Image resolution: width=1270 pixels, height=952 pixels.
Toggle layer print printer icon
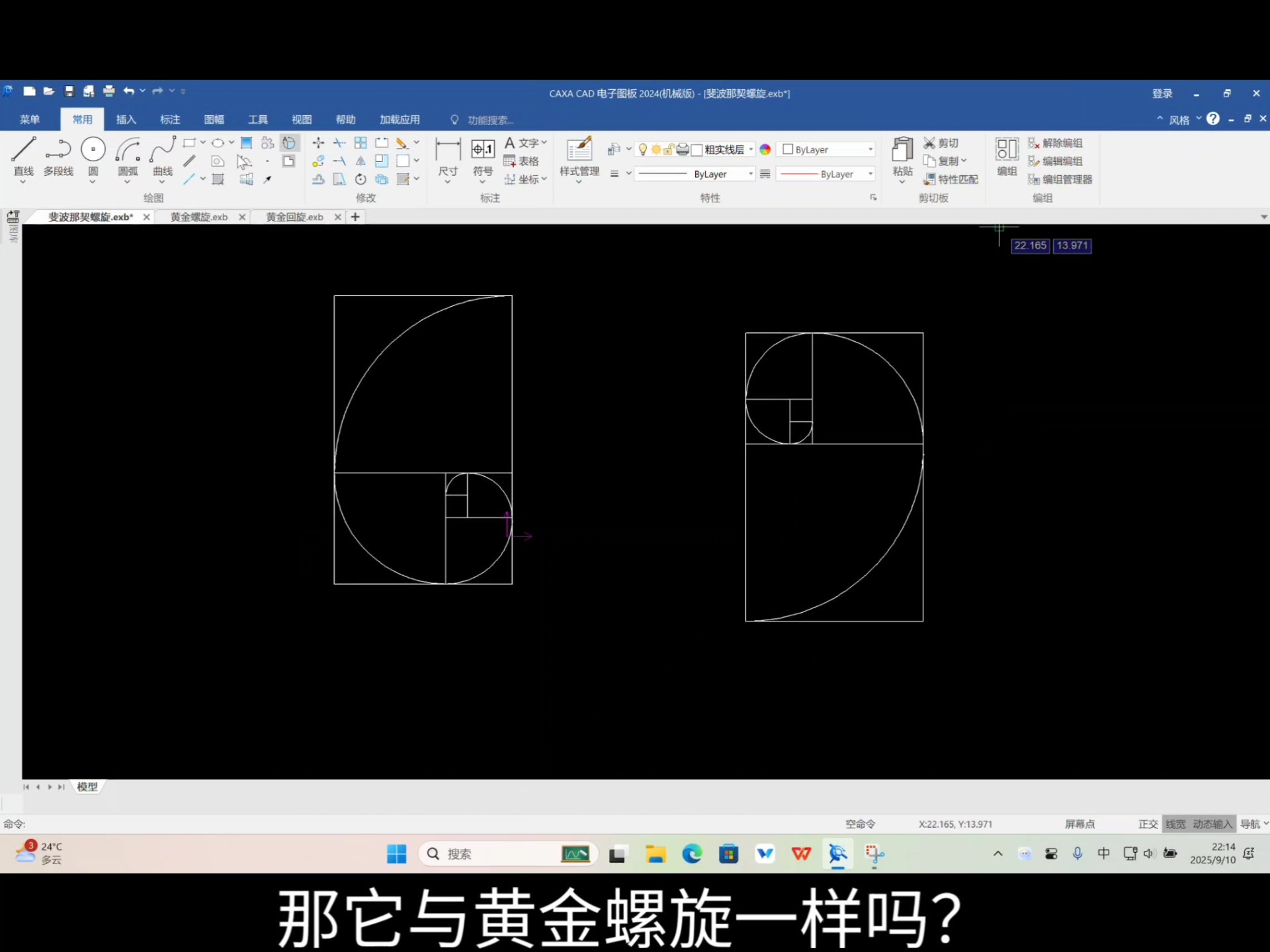coord(683,149)
